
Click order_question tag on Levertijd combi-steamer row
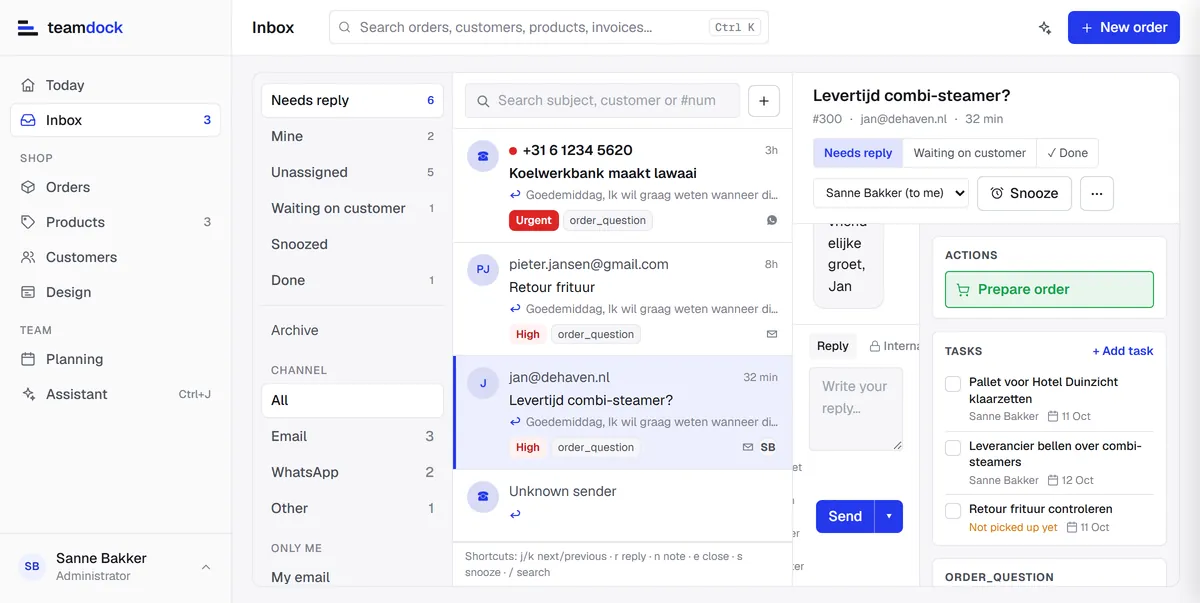(596, 447)
